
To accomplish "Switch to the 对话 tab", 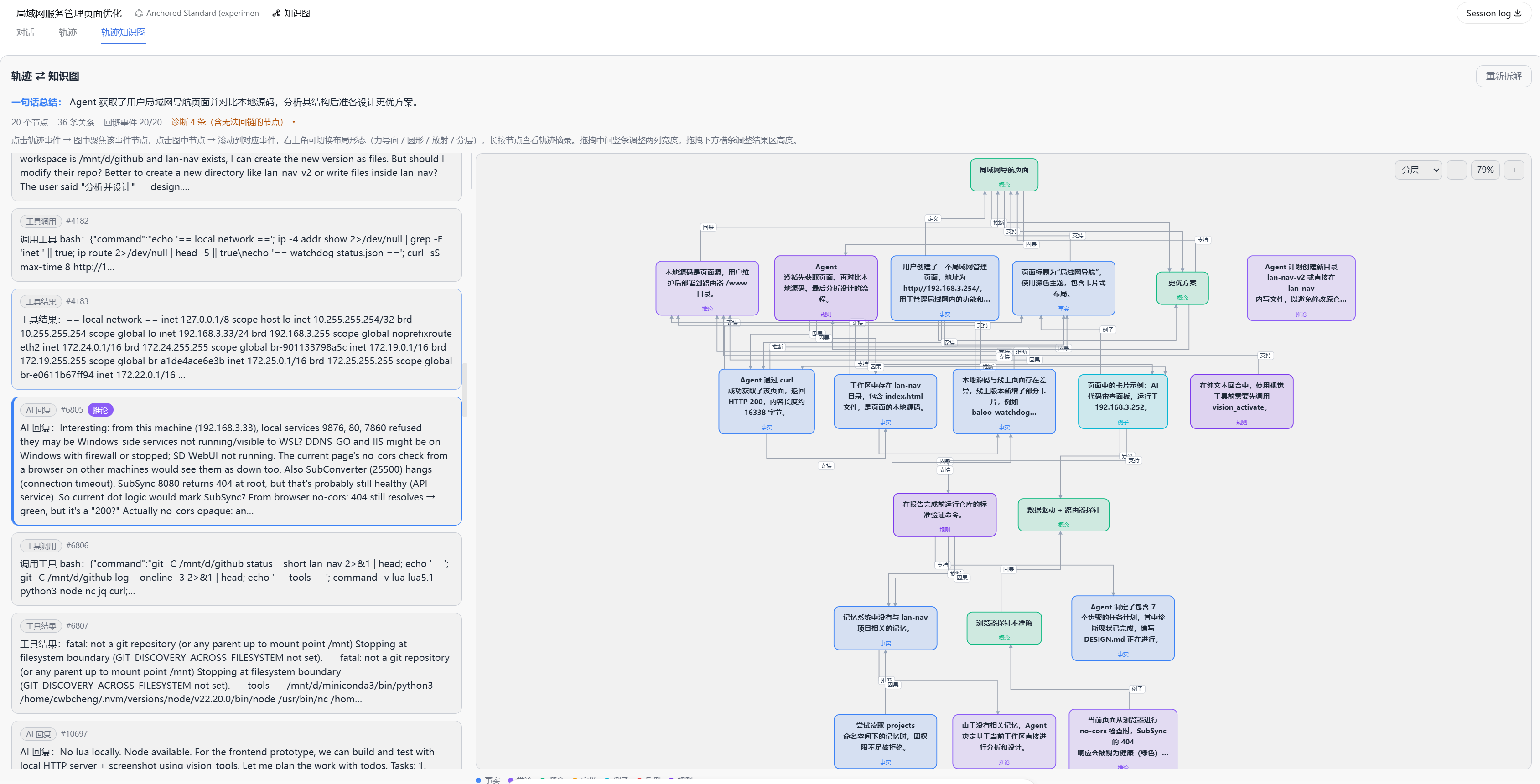I will pos(25,32).
